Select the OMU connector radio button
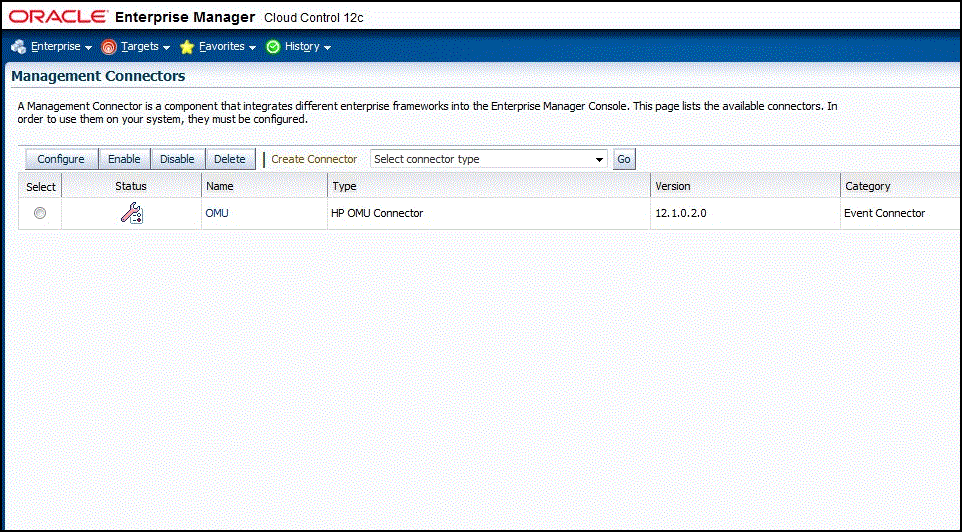This screenshot has width=962, height=532. (40, 213)
